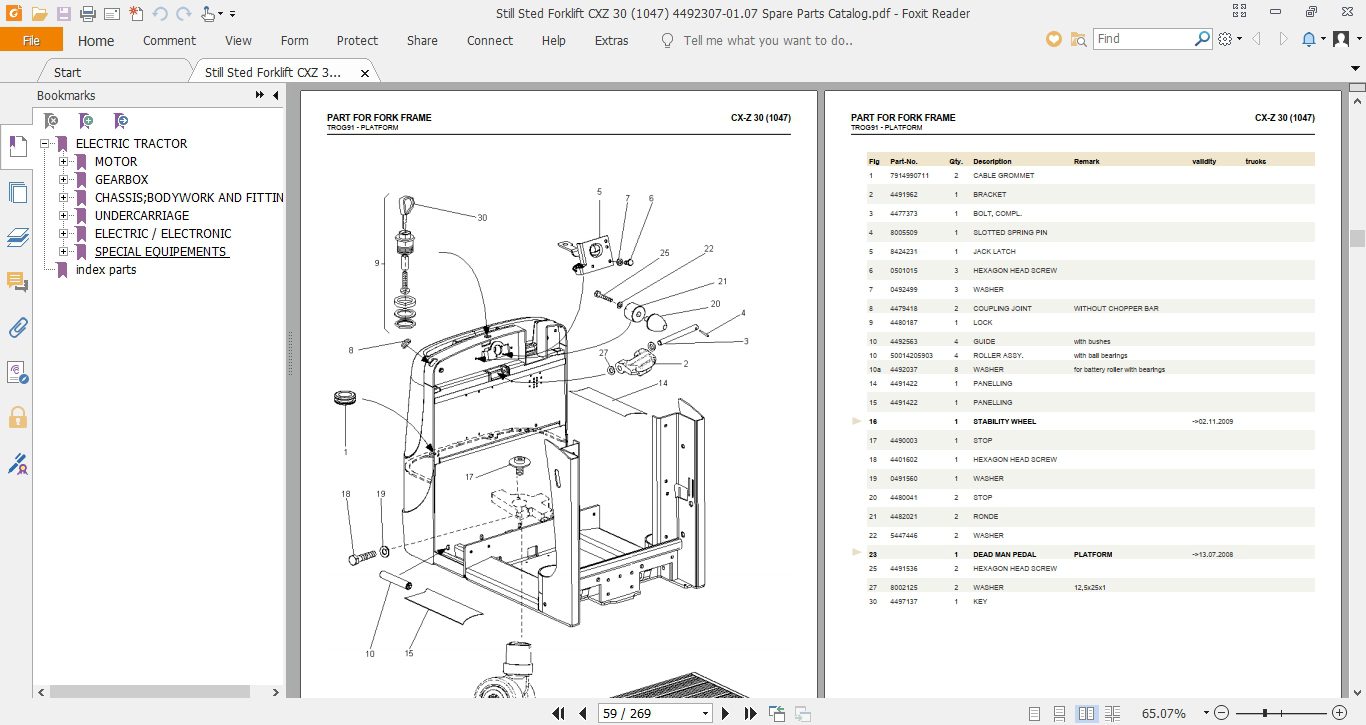Select the Hand touch mode tool icon
Viewport: 1366px width, 725px height.
(x=208, y=14)
